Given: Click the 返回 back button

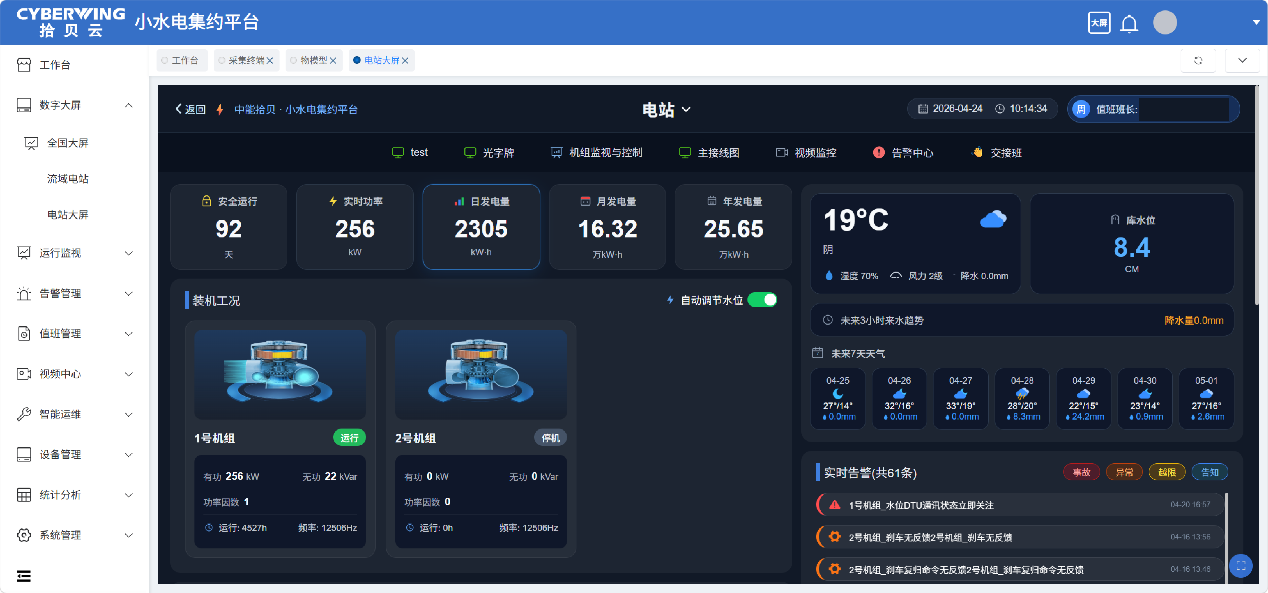Looking at the screenshot, I should pos(190,110).
